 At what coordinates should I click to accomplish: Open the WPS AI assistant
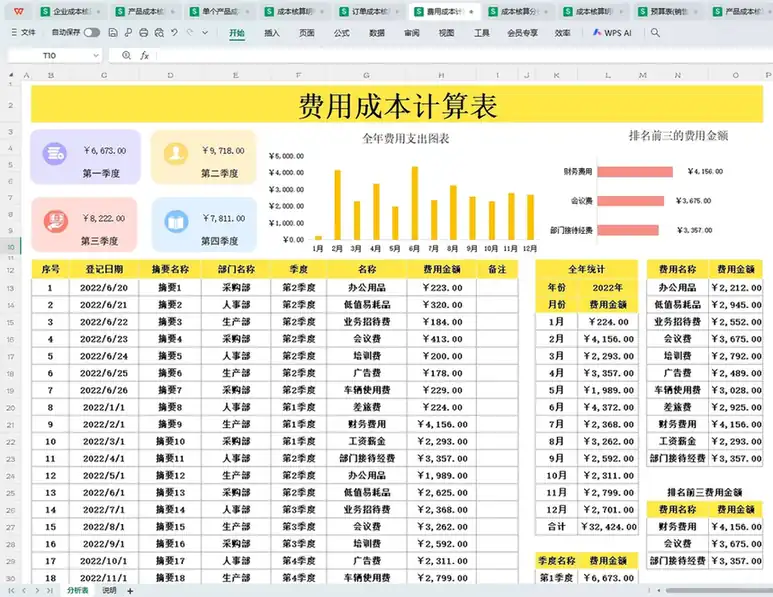[612, 33]
